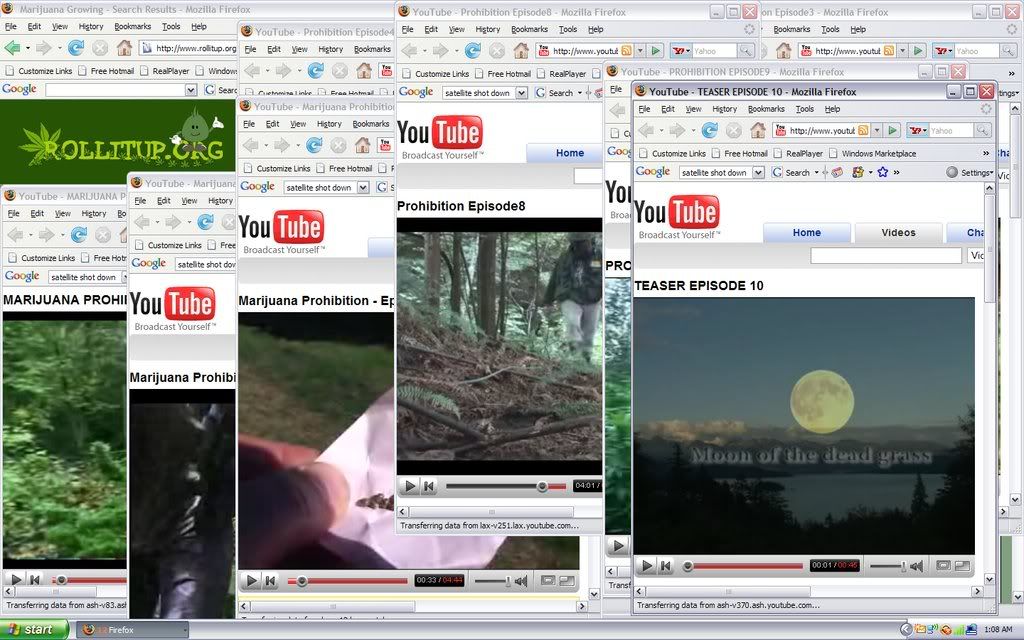The image size is (1024, 640).
Task: Open Tools menu in Prohibition Episode8 window
Action: click(x=568, y=29)
